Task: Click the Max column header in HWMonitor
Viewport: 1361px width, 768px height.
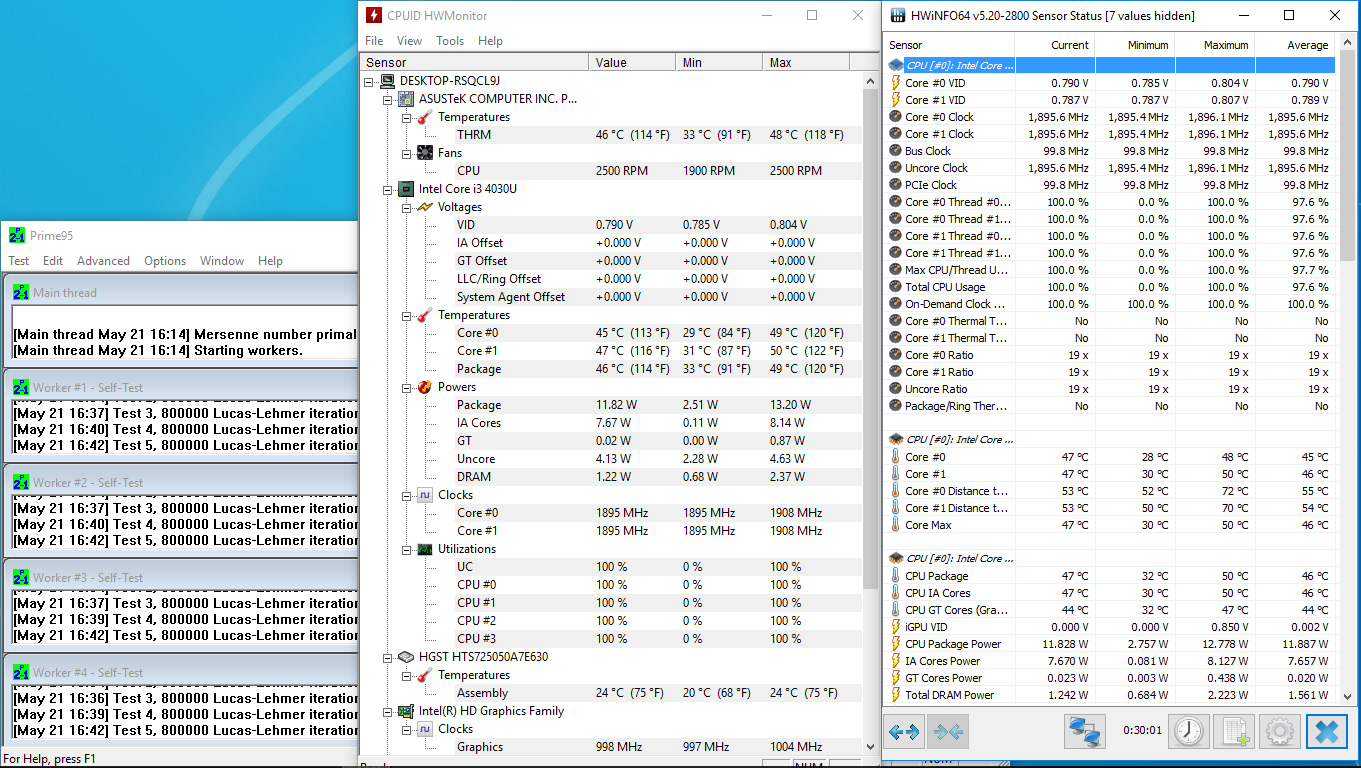Action: (806, 62)
